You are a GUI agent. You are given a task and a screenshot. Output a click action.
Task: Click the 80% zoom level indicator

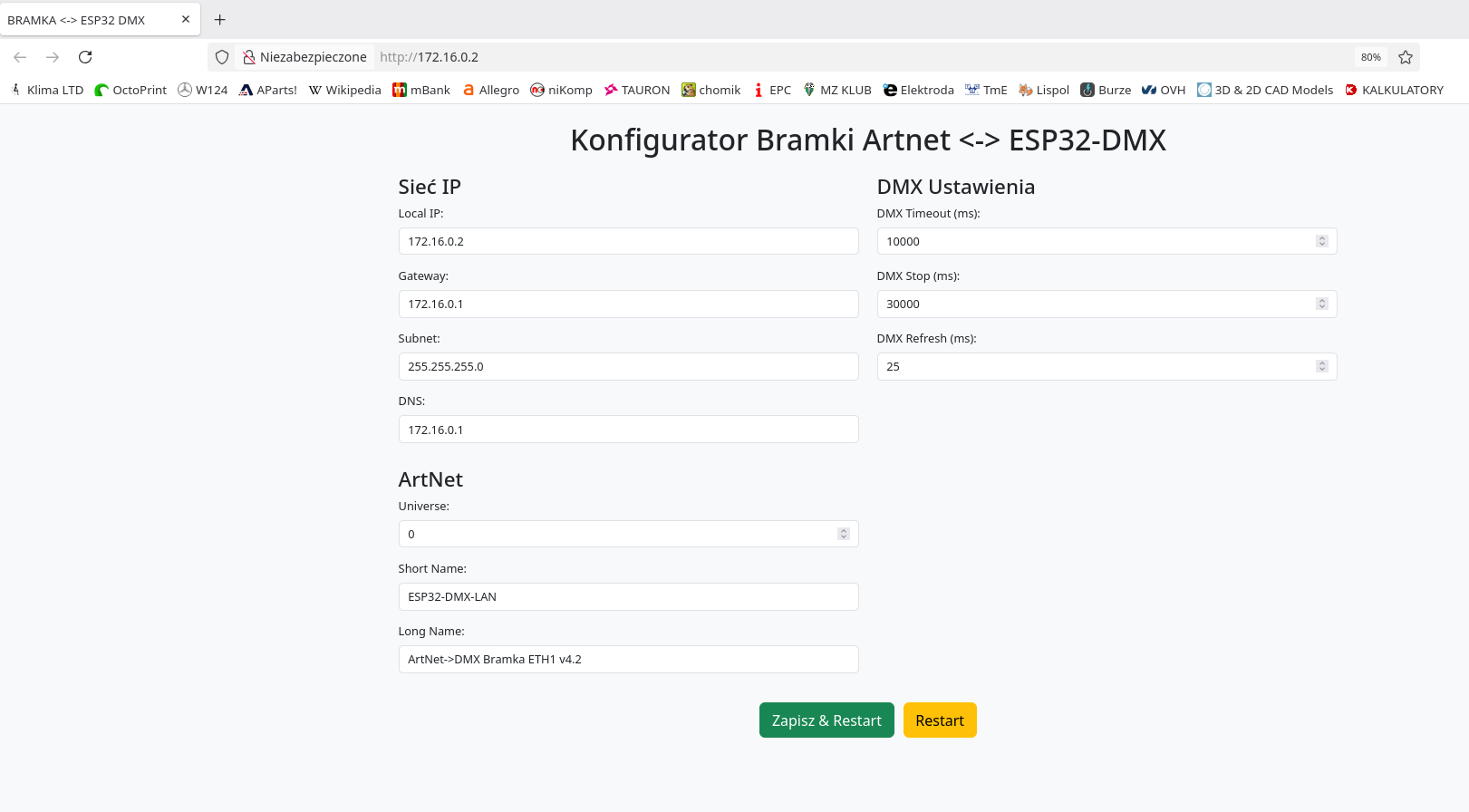(x=1370, y=57)
